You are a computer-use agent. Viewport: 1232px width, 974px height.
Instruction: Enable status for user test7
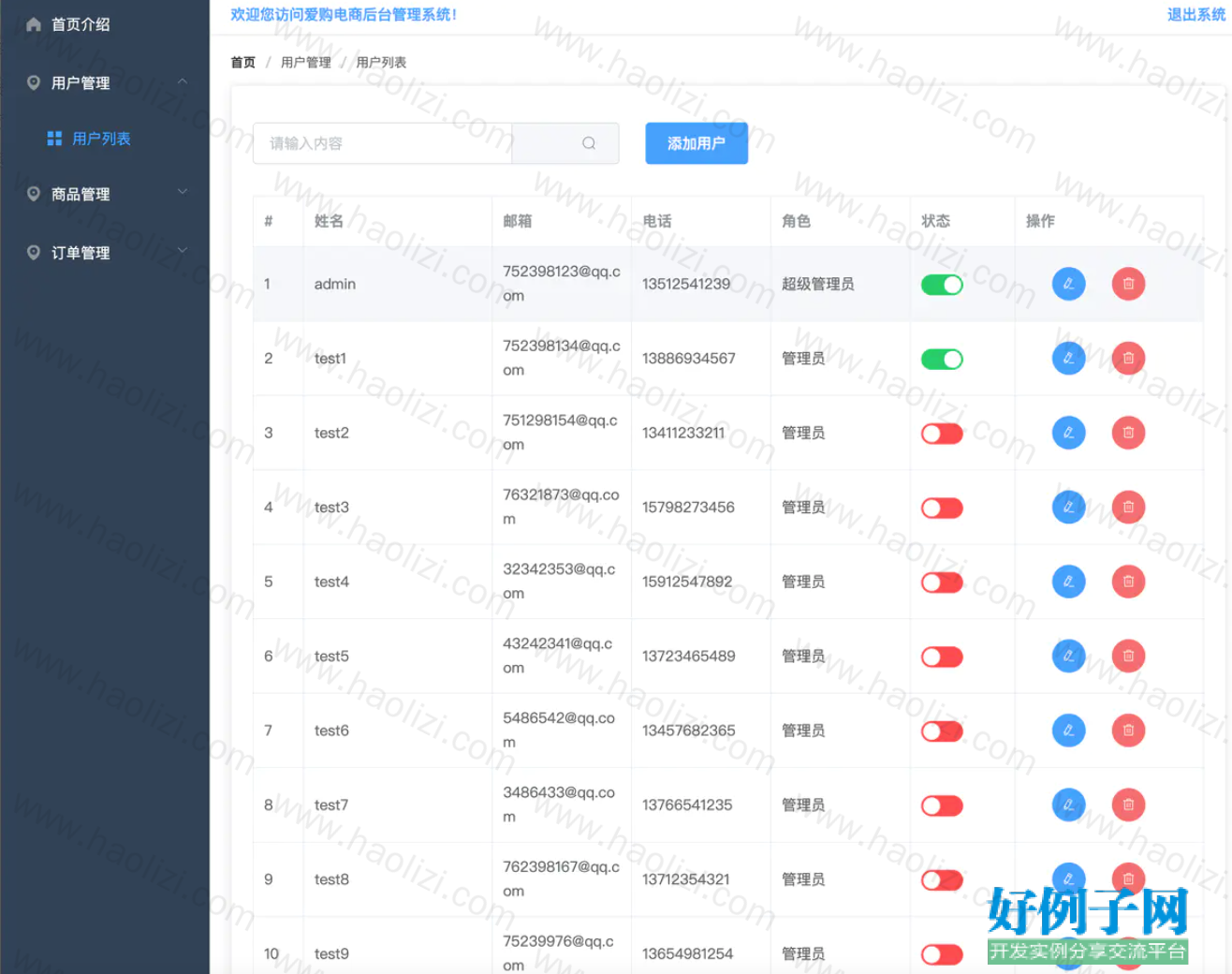tap(942, 805)
